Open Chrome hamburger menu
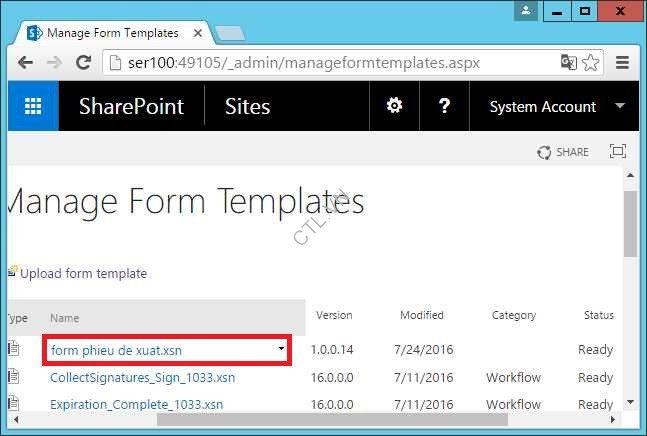This screenshot has height=436, width=647. pyautogui.click(x=622, y=63)
